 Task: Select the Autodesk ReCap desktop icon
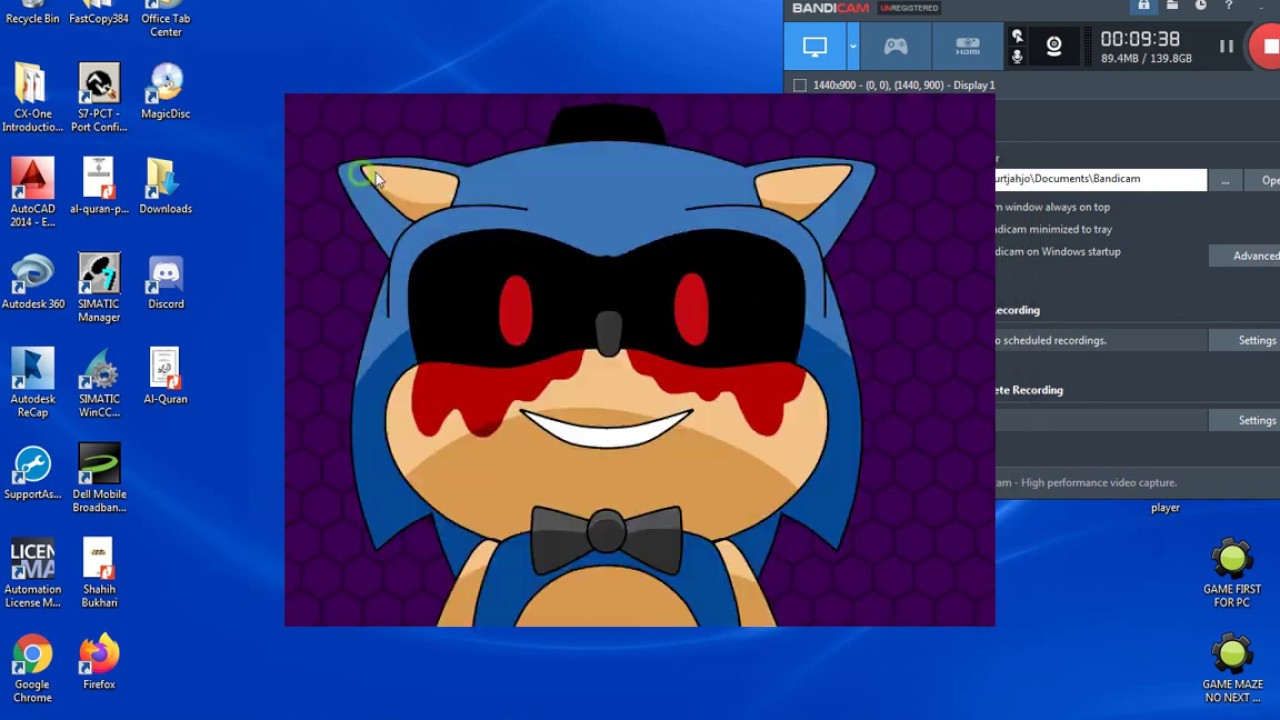(32, 382)
